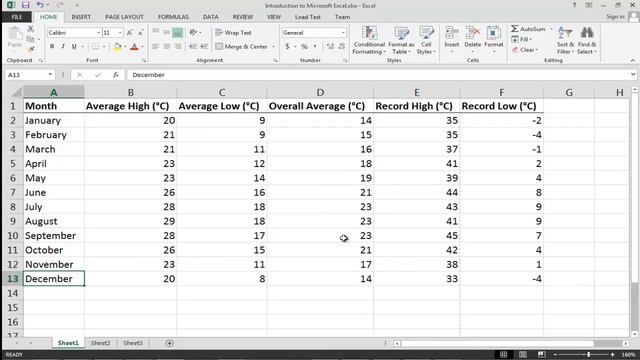Expand the formula bar
This screenshot has width=640, height=360.
pos(633,75)
